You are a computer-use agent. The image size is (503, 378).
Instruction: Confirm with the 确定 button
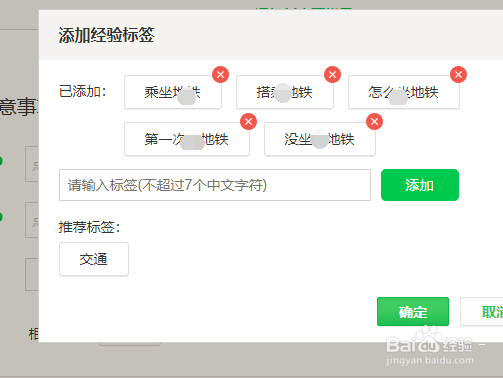[x=413, y=312]
